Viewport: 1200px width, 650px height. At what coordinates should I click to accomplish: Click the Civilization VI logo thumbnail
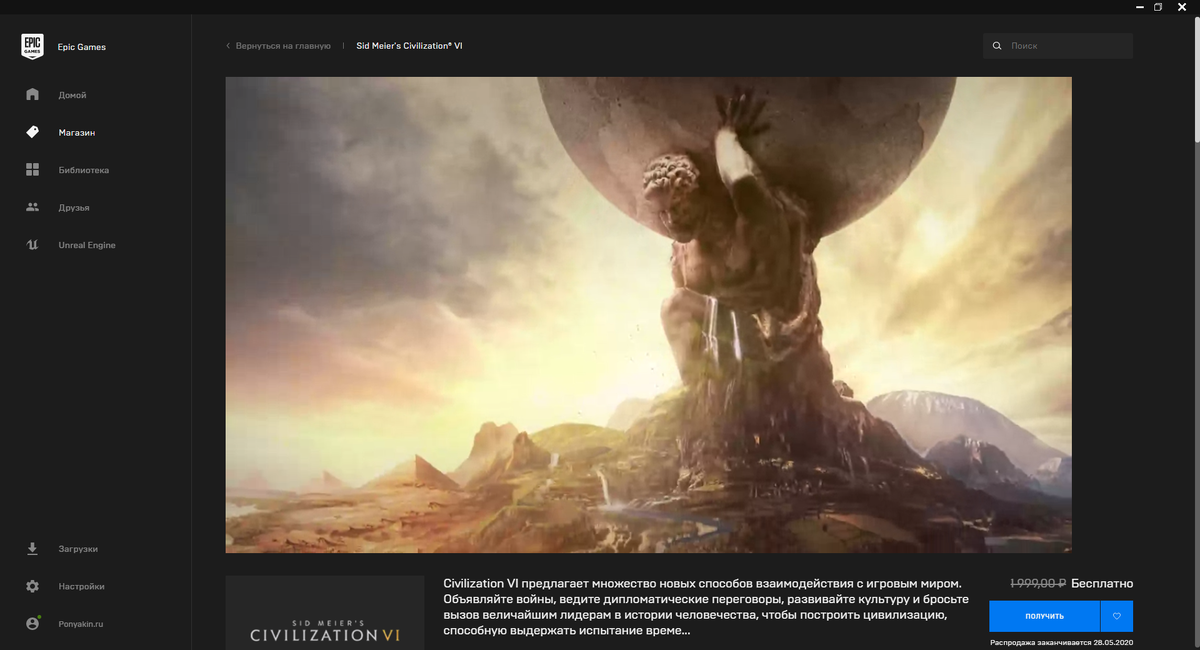325,613
